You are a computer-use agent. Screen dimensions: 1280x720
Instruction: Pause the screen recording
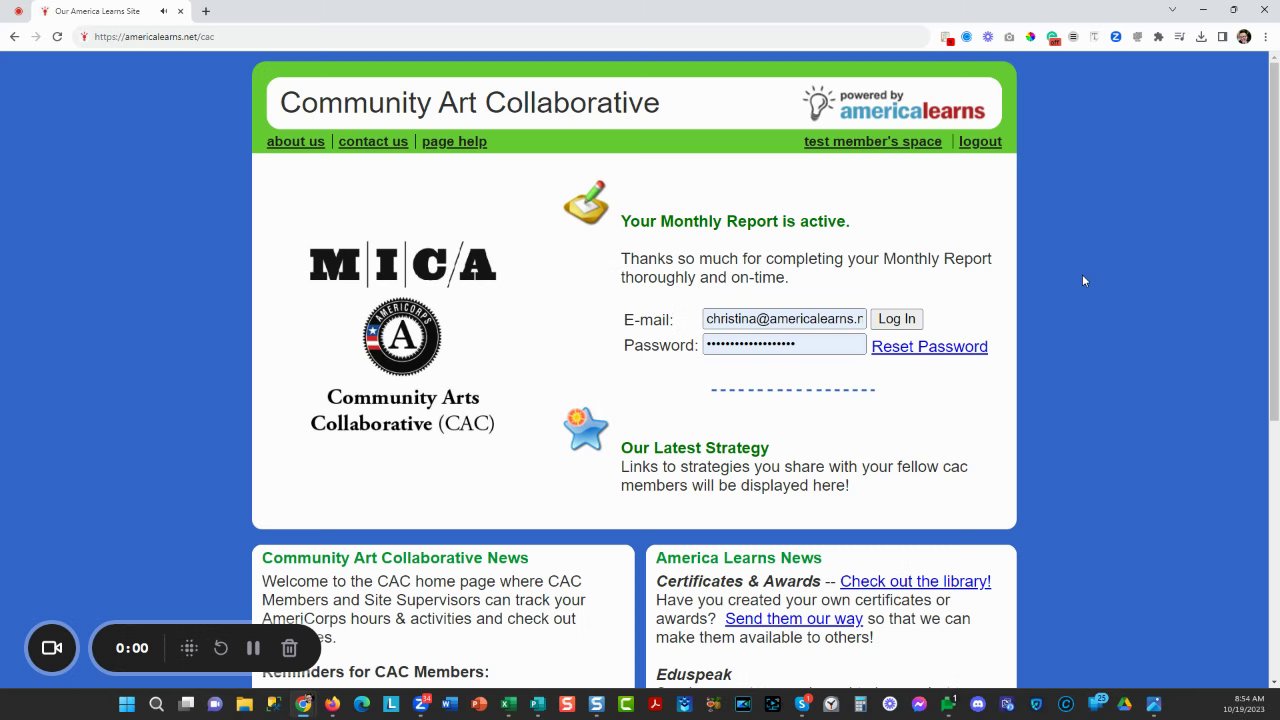pyautogui.click(x=253, y=648)
